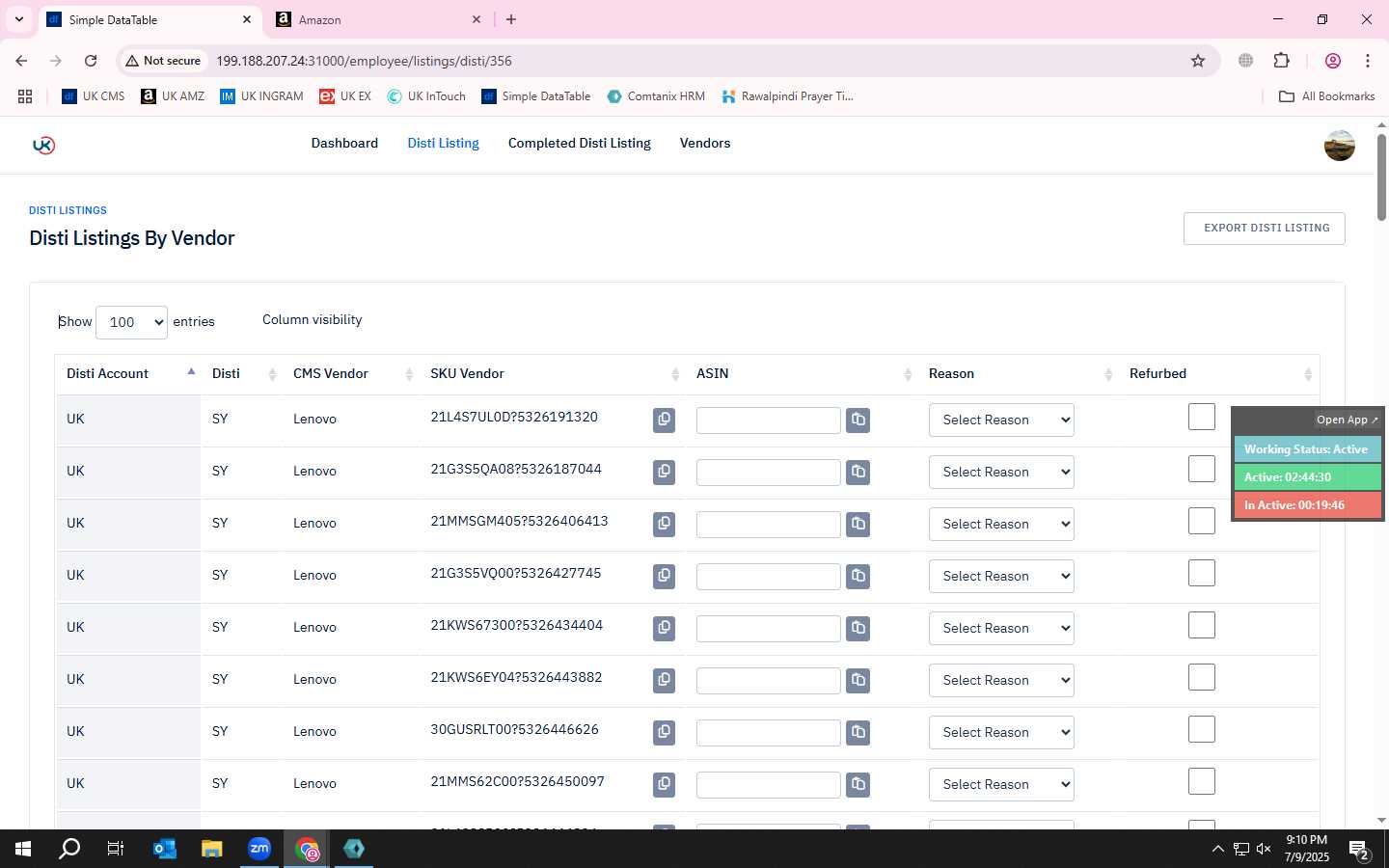The height and width of the screenshot is (868, 1389).
Task: Open the Chrome extensions puzzle icon
Action: [x=1281, y=61]
